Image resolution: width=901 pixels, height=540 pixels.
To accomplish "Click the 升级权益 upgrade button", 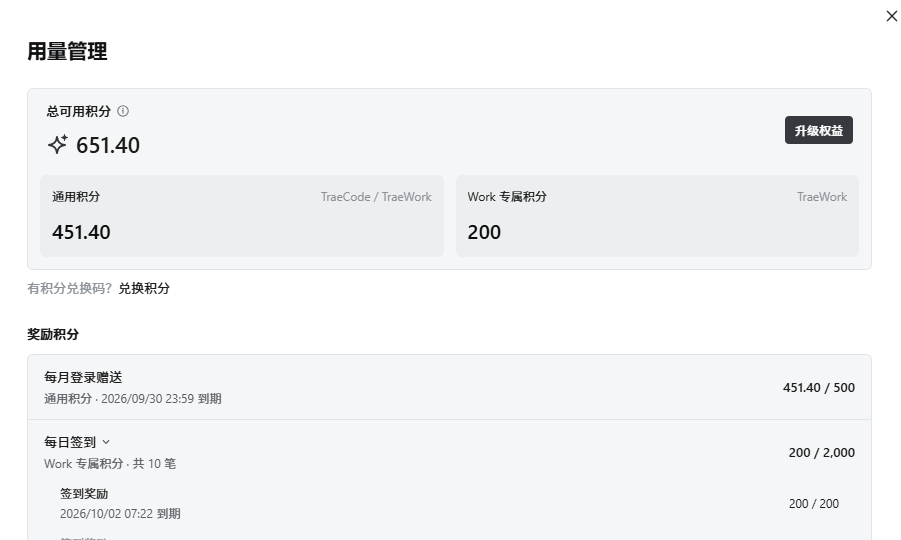I will [818, 130].
